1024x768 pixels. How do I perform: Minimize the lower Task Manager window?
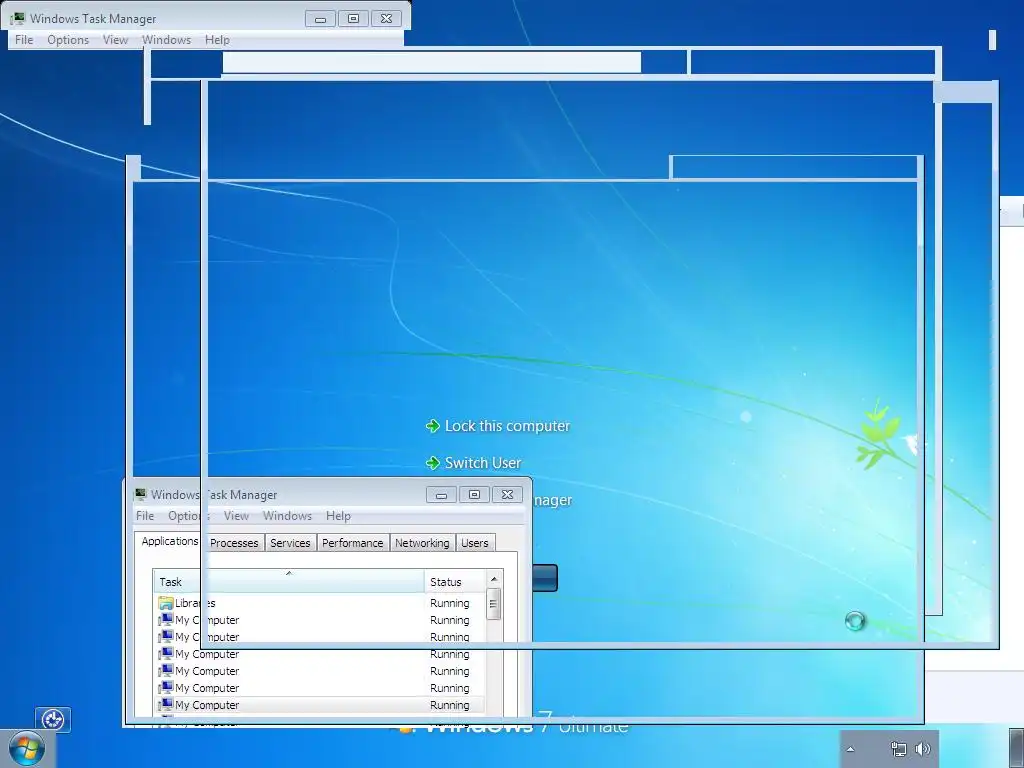pyautogui.click(x=441, y=495)
